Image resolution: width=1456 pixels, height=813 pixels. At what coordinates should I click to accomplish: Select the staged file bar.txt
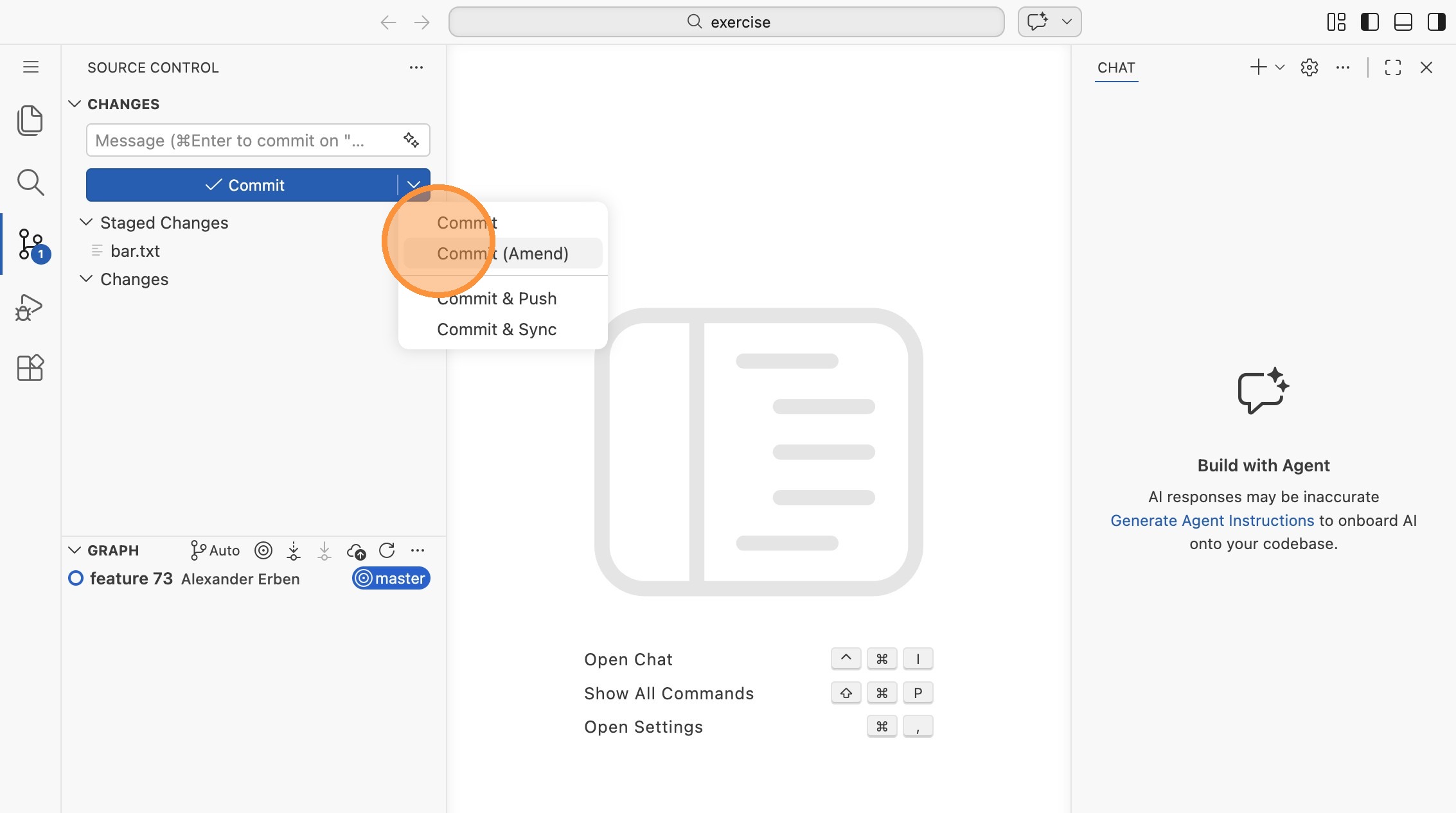pyautogui.click(x=135, y=251)
